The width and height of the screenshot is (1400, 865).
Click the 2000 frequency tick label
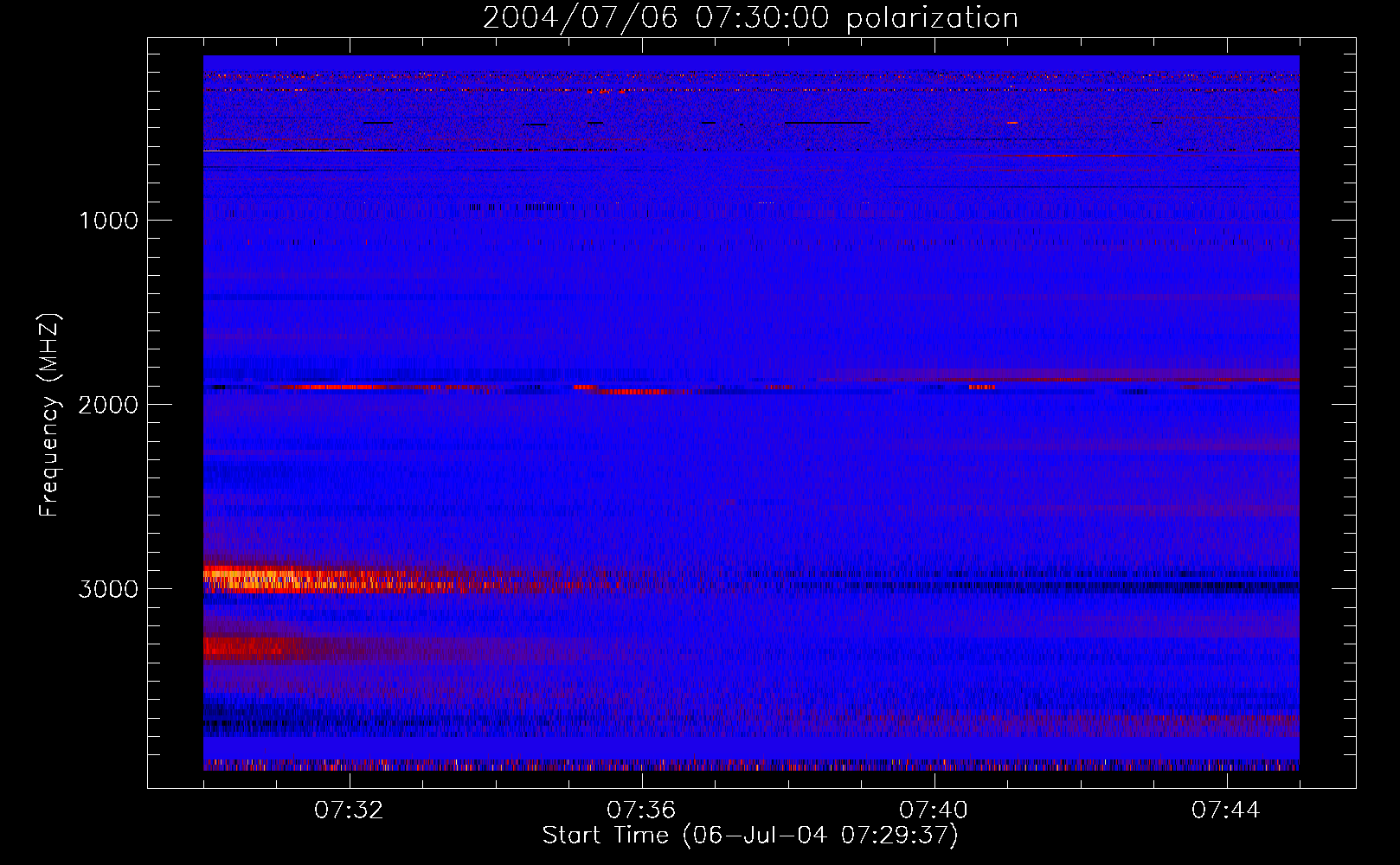click(x=108, y=405)
